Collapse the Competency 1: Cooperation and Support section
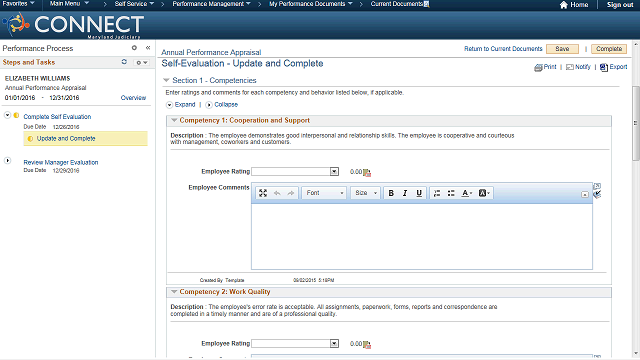This screenshot has height=360, width=640. pos(174,120)
